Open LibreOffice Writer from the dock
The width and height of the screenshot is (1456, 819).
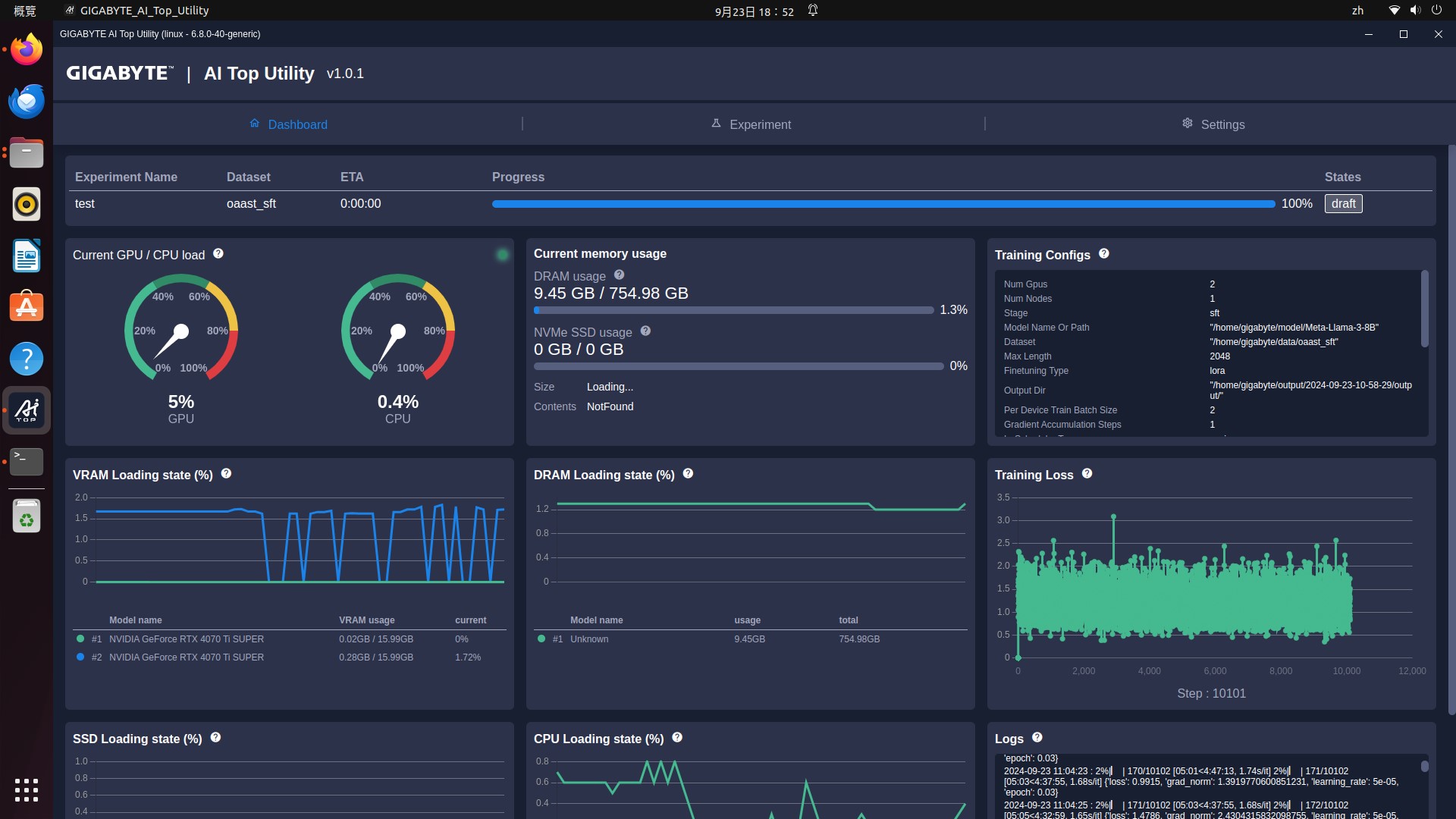pyautogui.click(x=27, y=256)
